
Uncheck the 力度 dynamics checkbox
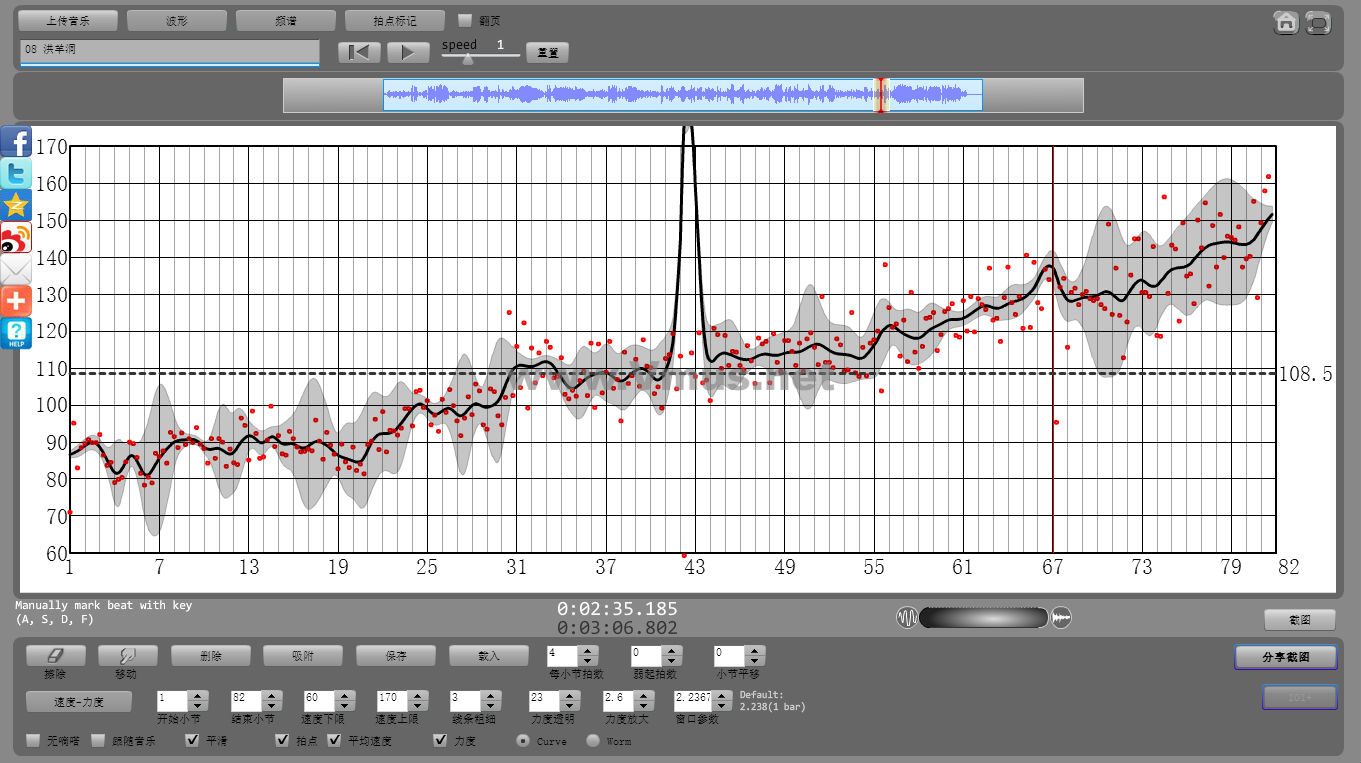pyautogui.click(x=440, y=740)
